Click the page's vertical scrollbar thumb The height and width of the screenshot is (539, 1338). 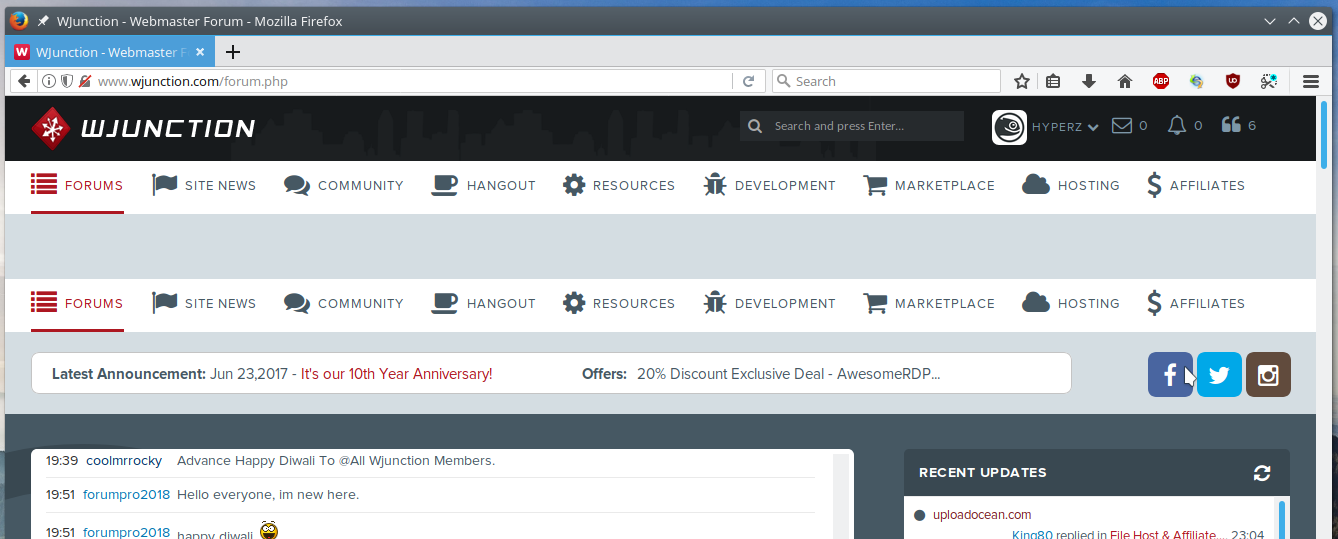tap(1325, 134)
